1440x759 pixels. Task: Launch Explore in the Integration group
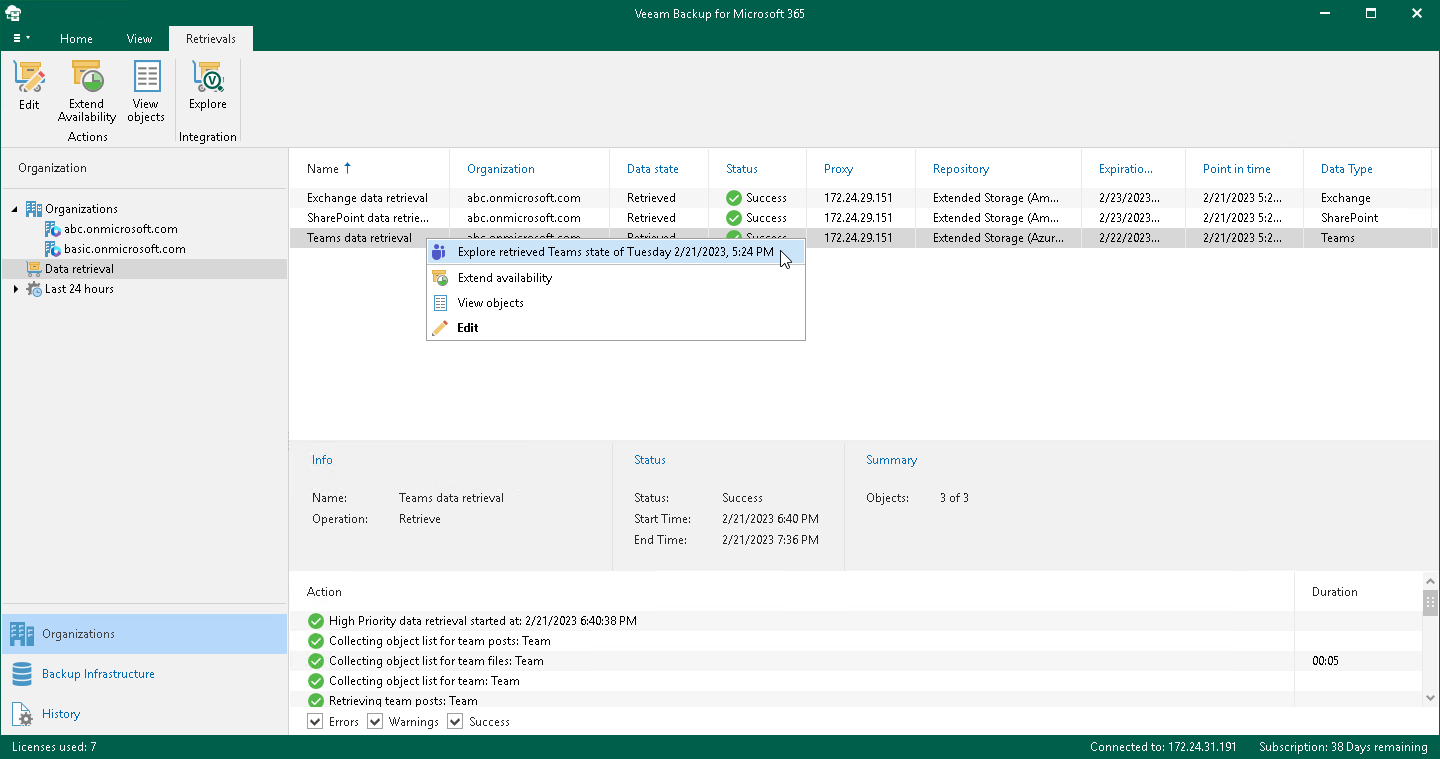point(208,85)
